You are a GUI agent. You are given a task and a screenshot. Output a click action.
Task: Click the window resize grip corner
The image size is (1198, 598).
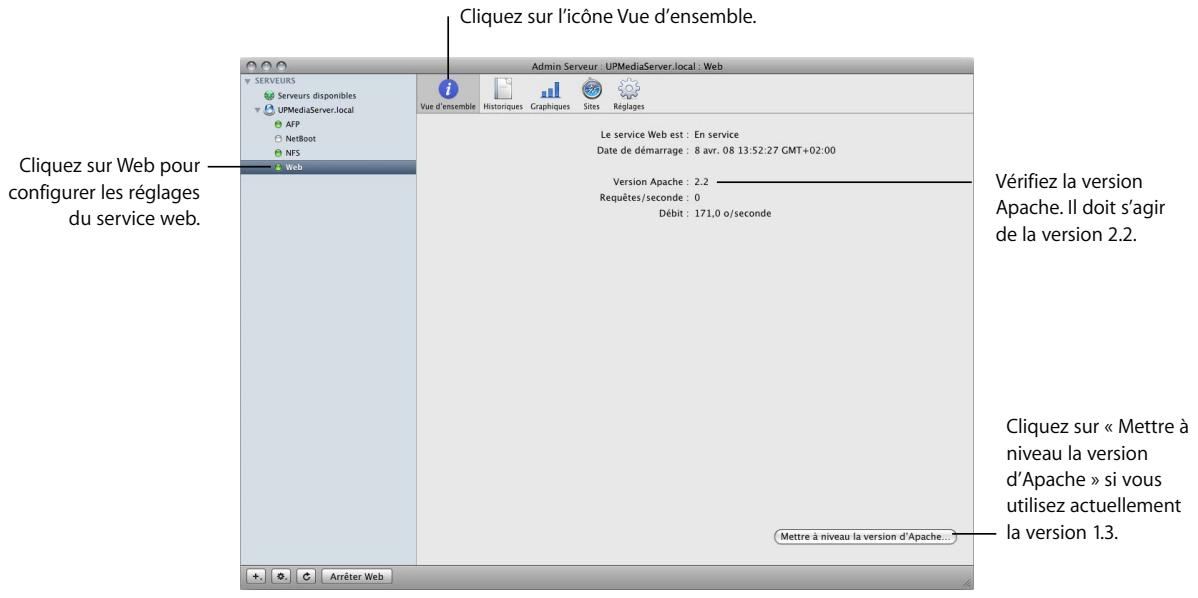click(x=966, y=582)
